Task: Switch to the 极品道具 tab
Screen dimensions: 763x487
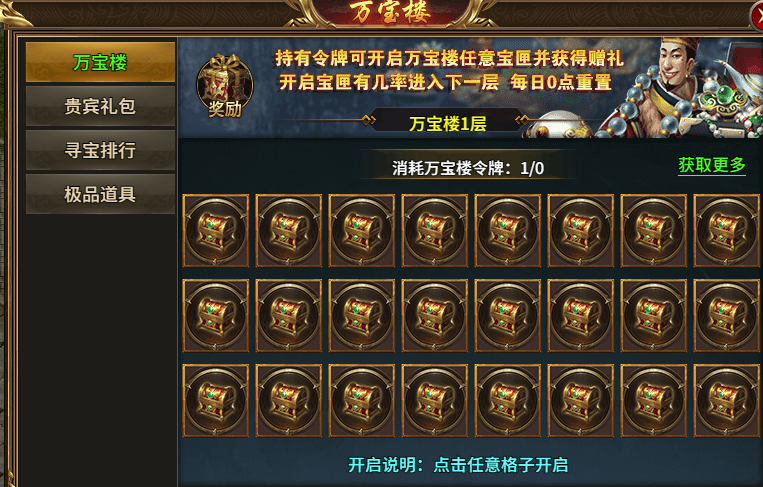Action: [100, 194]
